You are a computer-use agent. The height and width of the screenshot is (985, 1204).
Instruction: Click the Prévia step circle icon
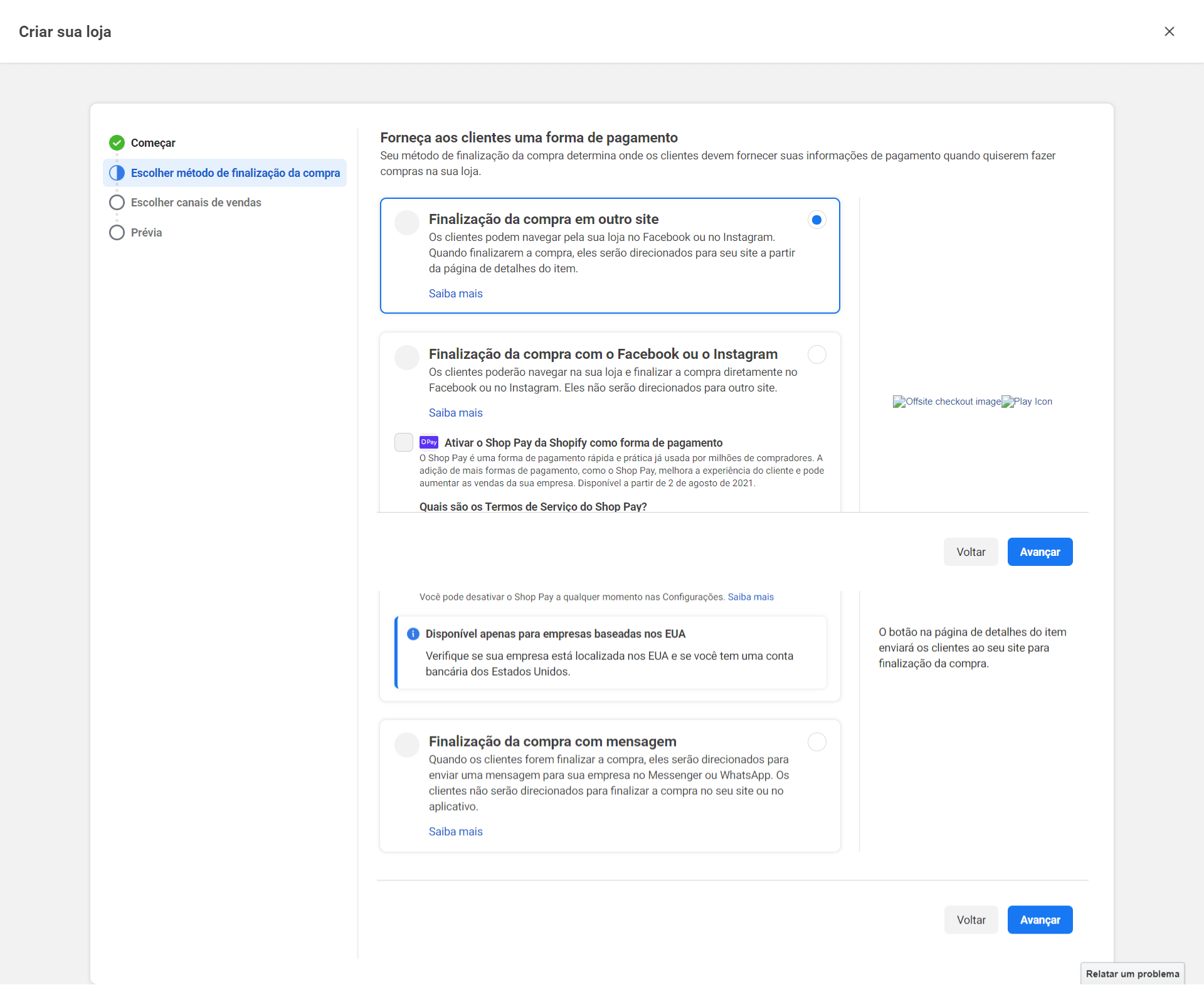point(117,233)
